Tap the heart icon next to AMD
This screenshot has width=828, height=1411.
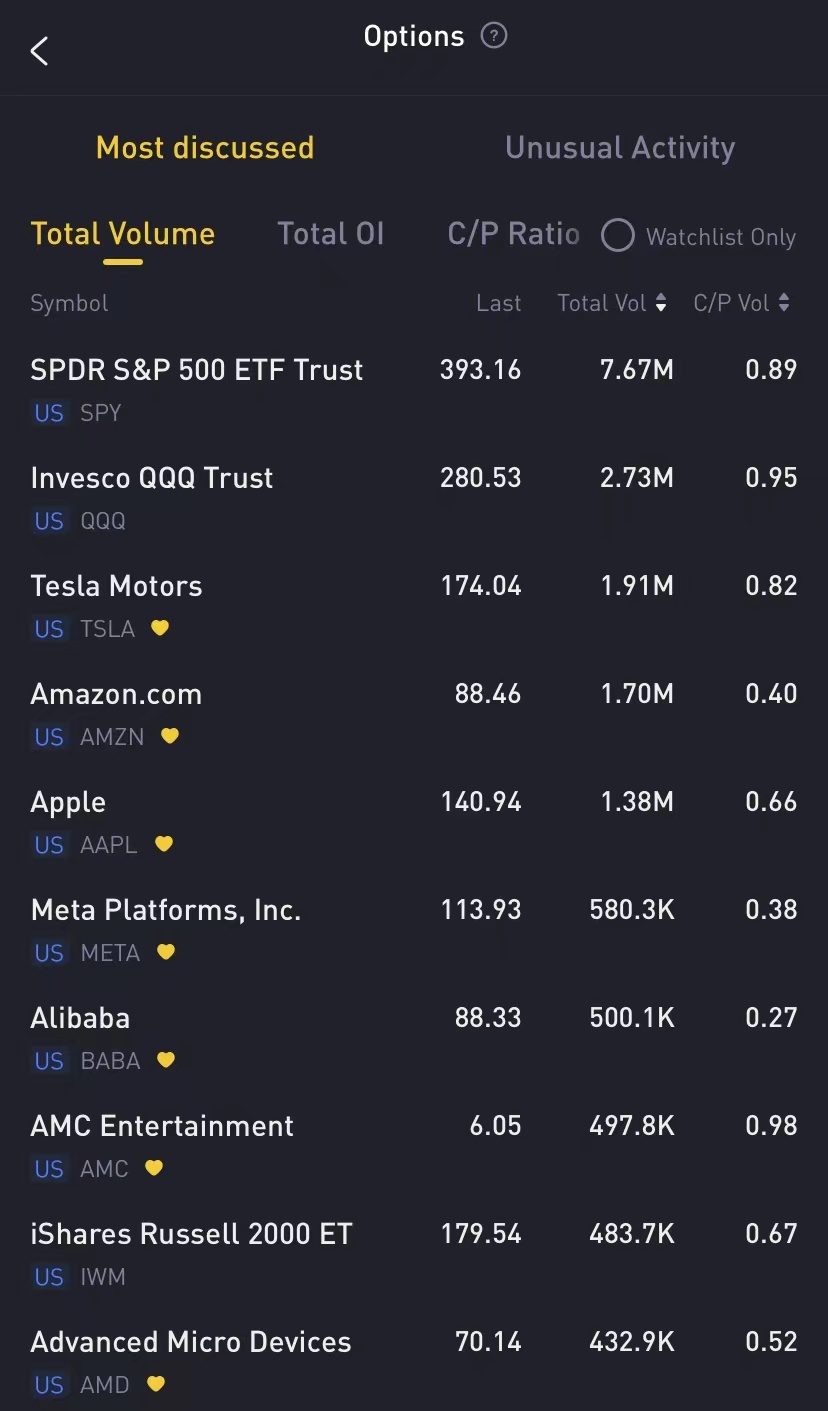pos(156,1384)
